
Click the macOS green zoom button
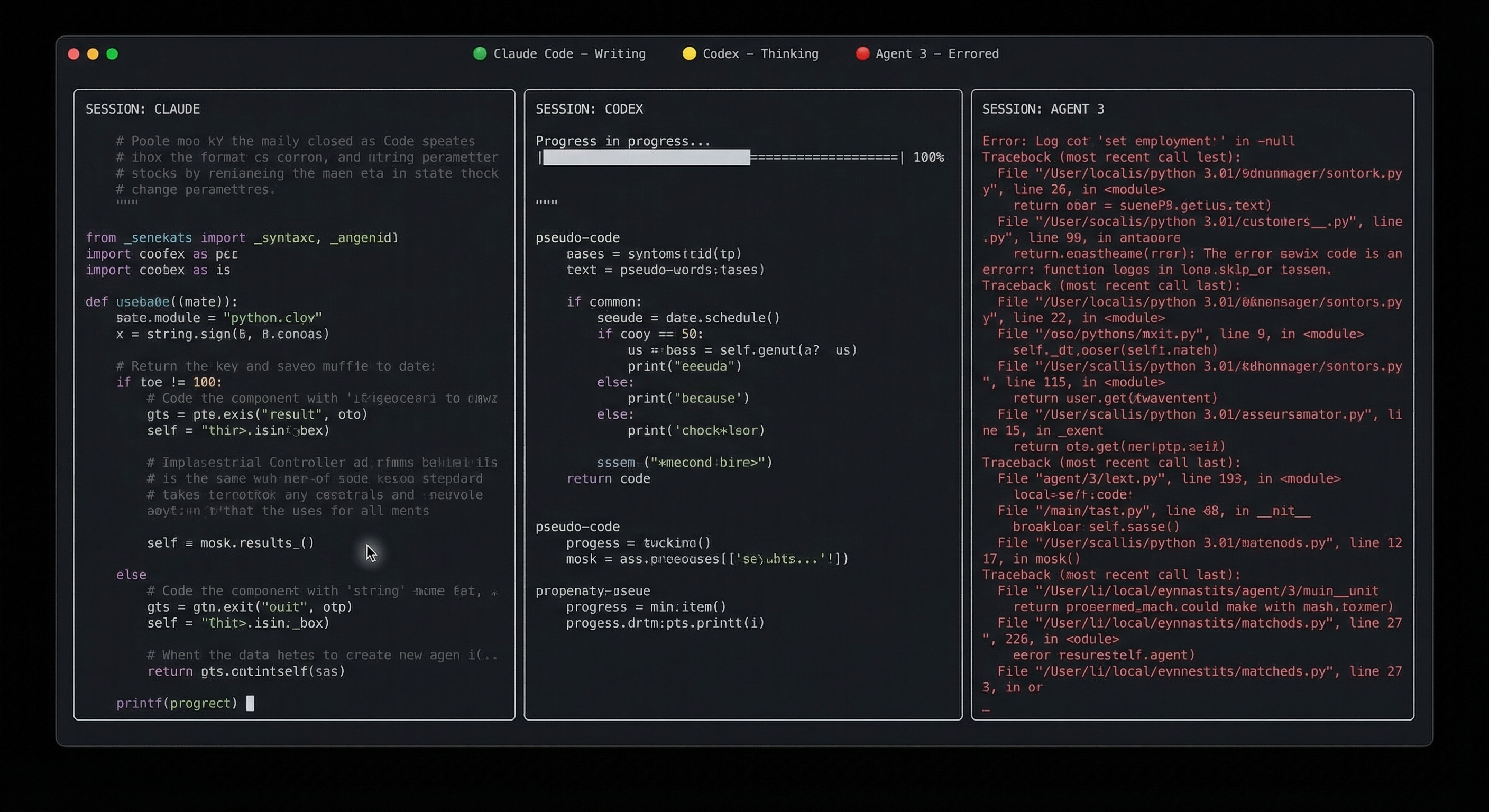pyautogui.click(x=112, y=54)
